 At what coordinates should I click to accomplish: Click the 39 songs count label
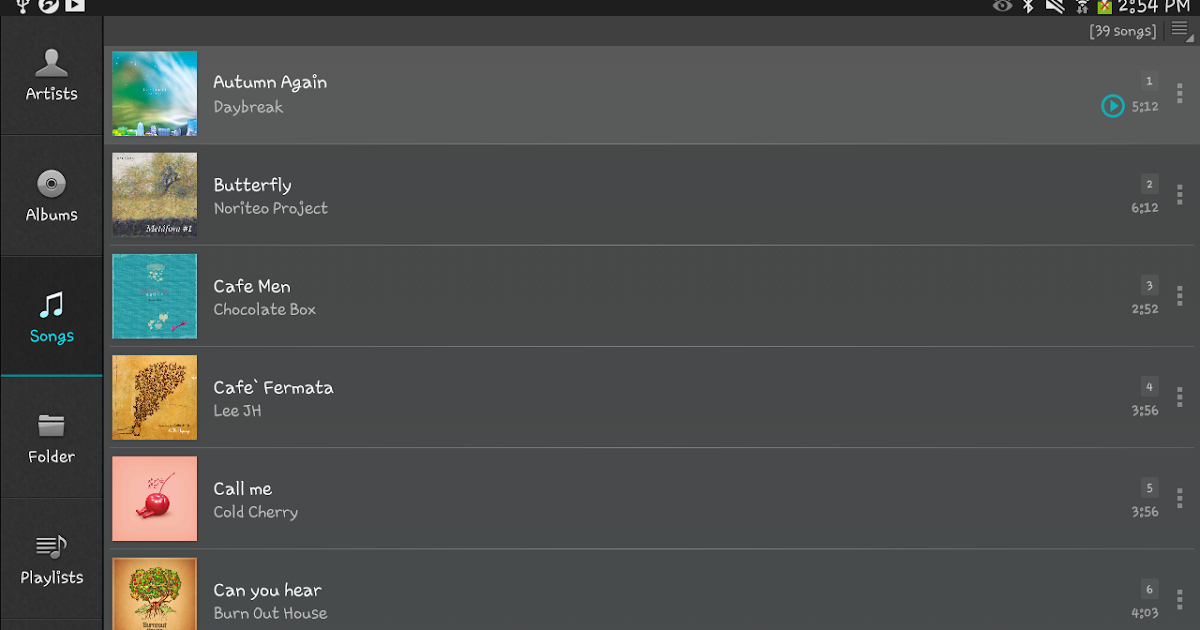point(1122,31)
